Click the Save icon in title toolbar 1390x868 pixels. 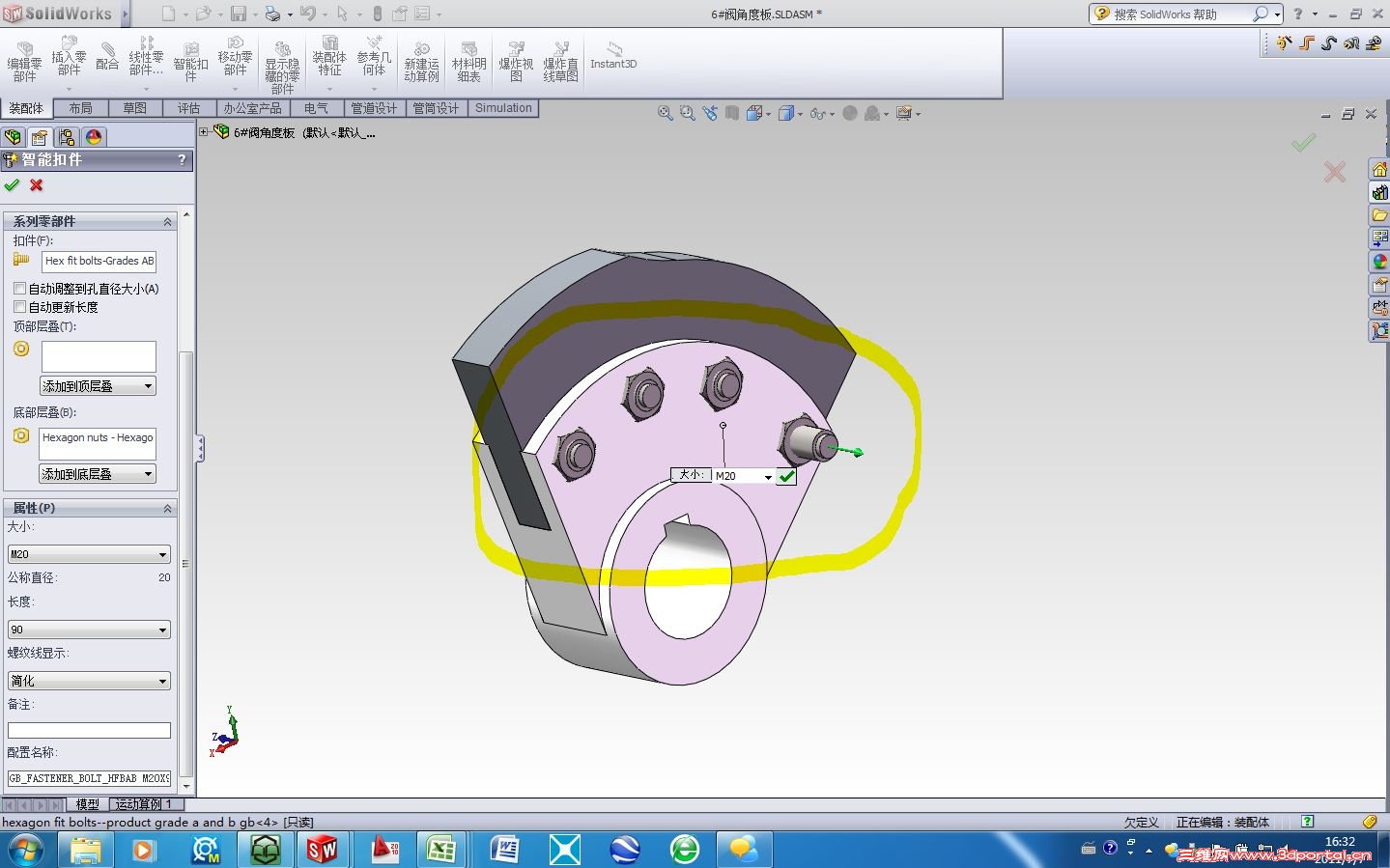(238, 14)
